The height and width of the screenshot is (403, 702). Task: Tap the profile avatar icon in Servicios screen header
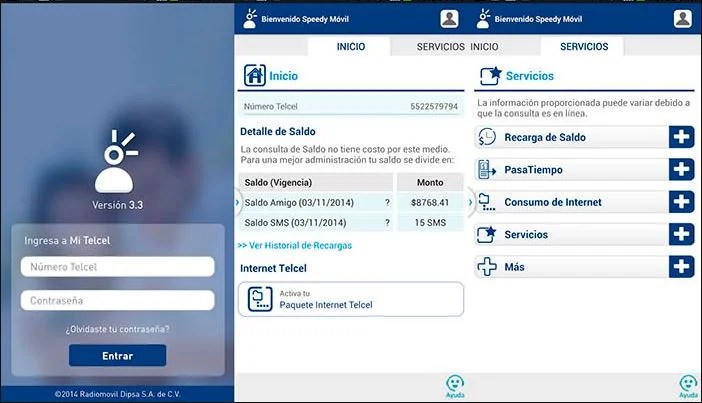[682, 19]
